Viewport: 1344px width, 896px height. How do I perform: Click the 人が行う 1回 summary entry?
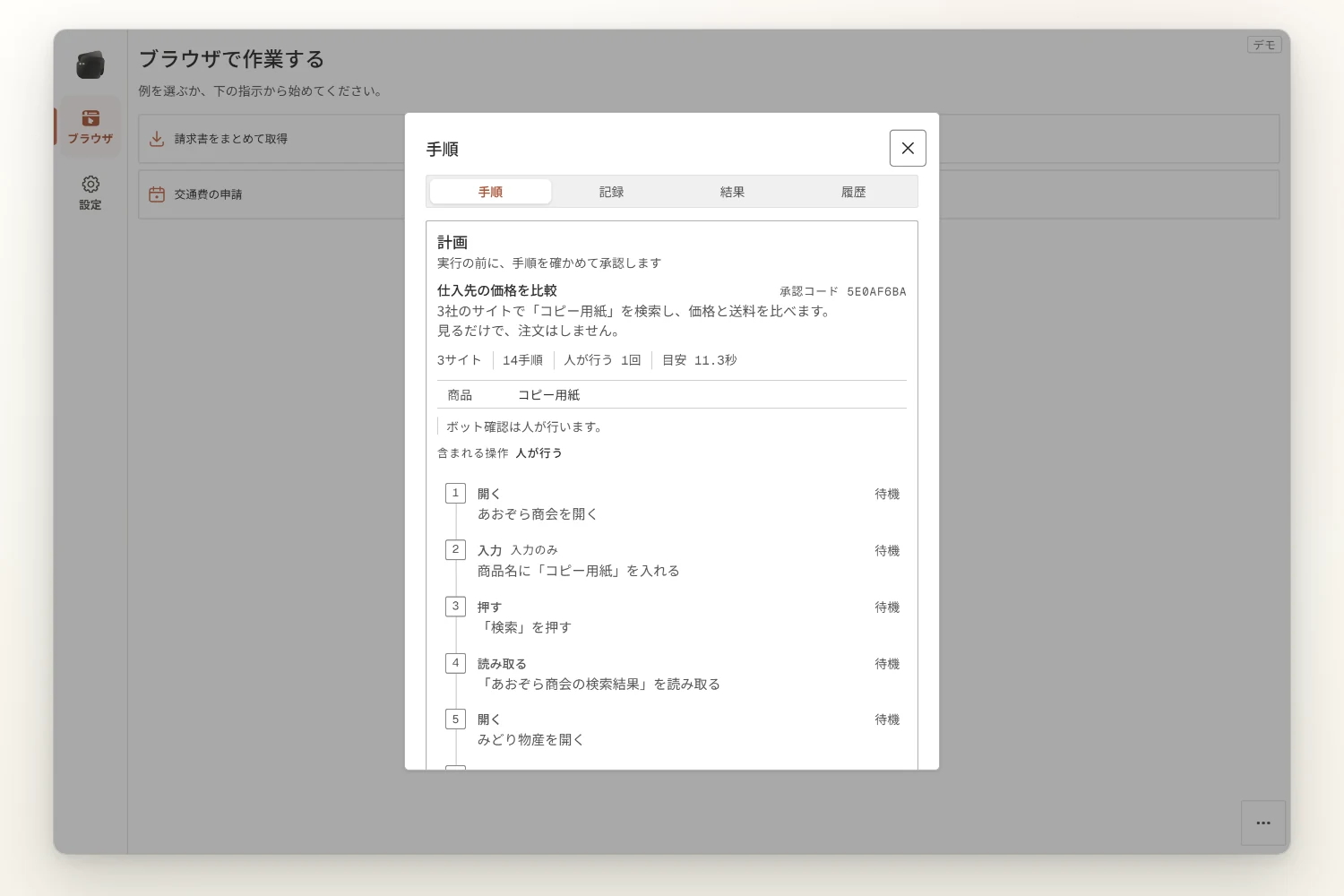tap(602, 360)
